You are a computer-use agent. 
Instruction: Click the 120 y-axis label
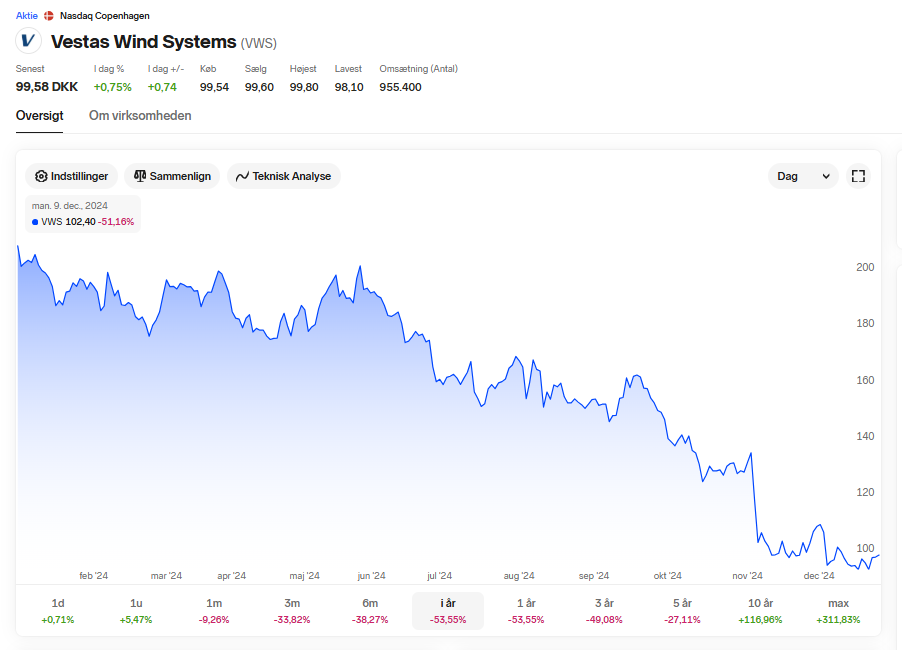[865, 492]
